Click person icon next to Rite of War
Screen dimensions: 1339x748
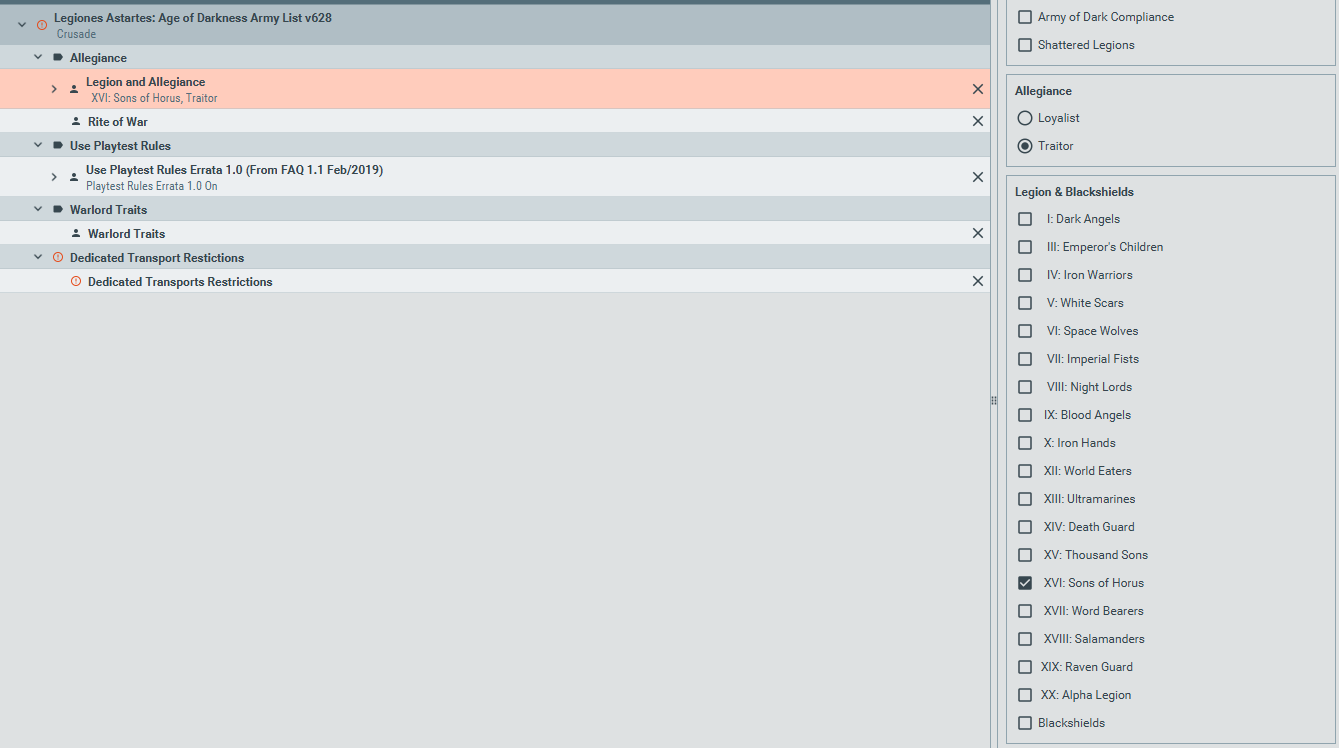coord(76,122)
